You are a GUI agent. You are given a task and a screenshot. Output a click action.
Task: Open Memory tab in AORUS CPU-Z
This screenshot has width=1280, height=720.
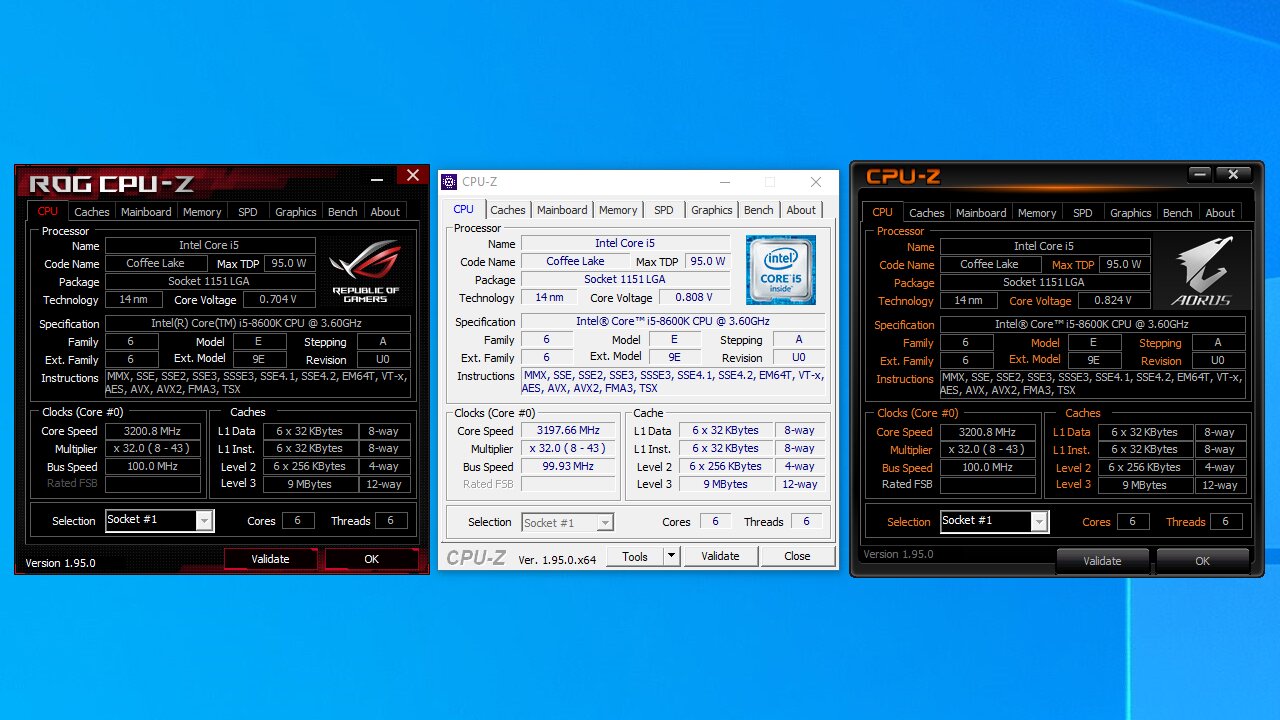coord(1037,213)
